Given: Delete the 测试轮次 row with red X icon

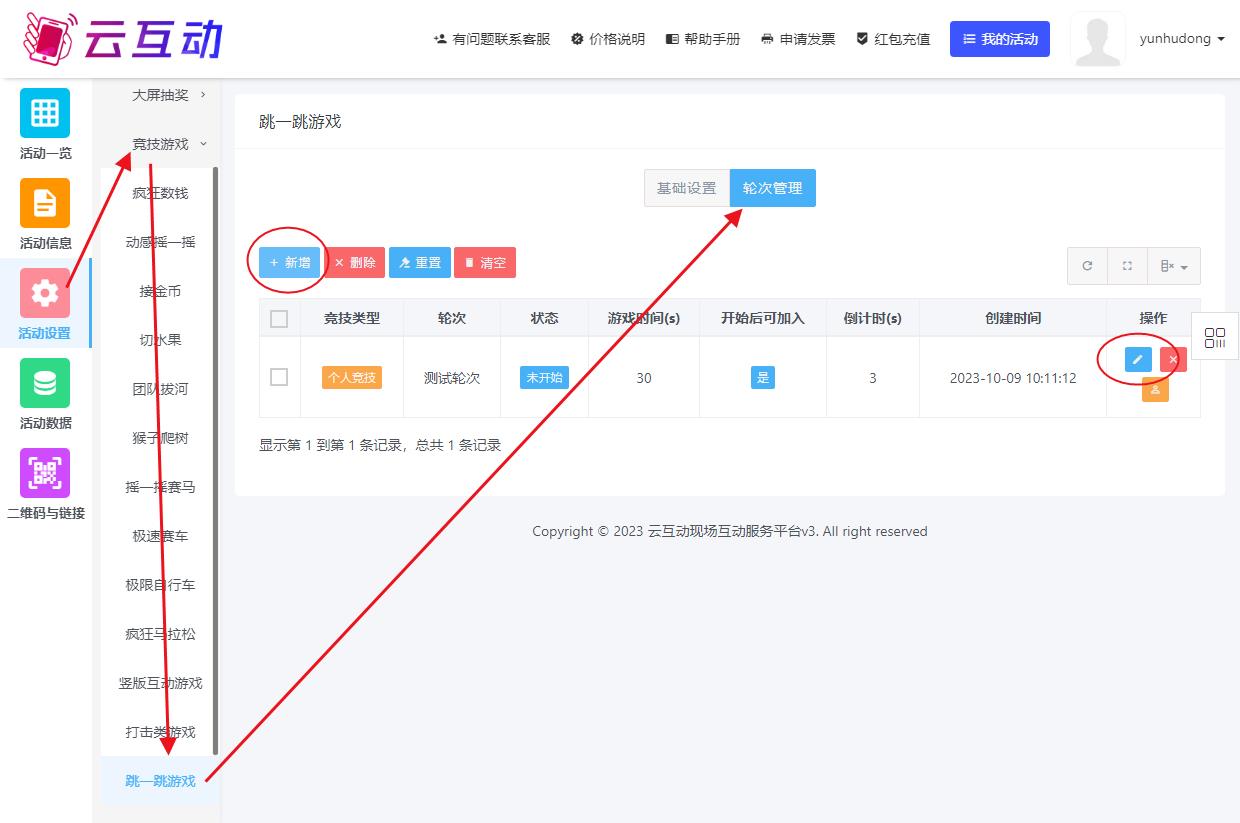Looking at the screenshot, I should pyautogui.click(x=1173, y=359).
